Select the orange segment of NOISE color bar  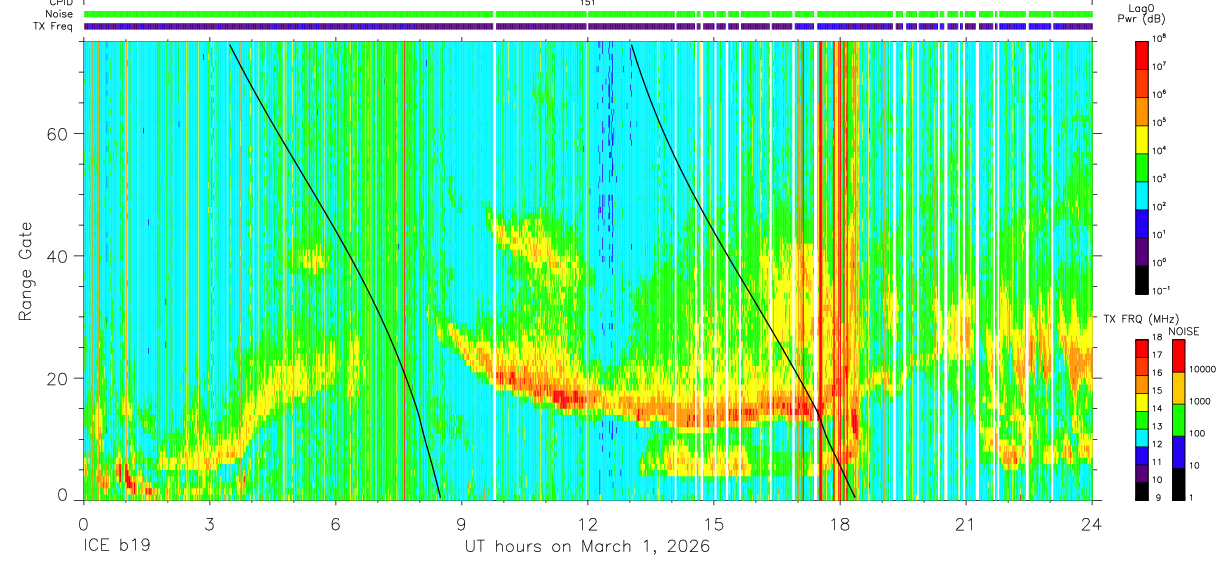point(1180,388)
